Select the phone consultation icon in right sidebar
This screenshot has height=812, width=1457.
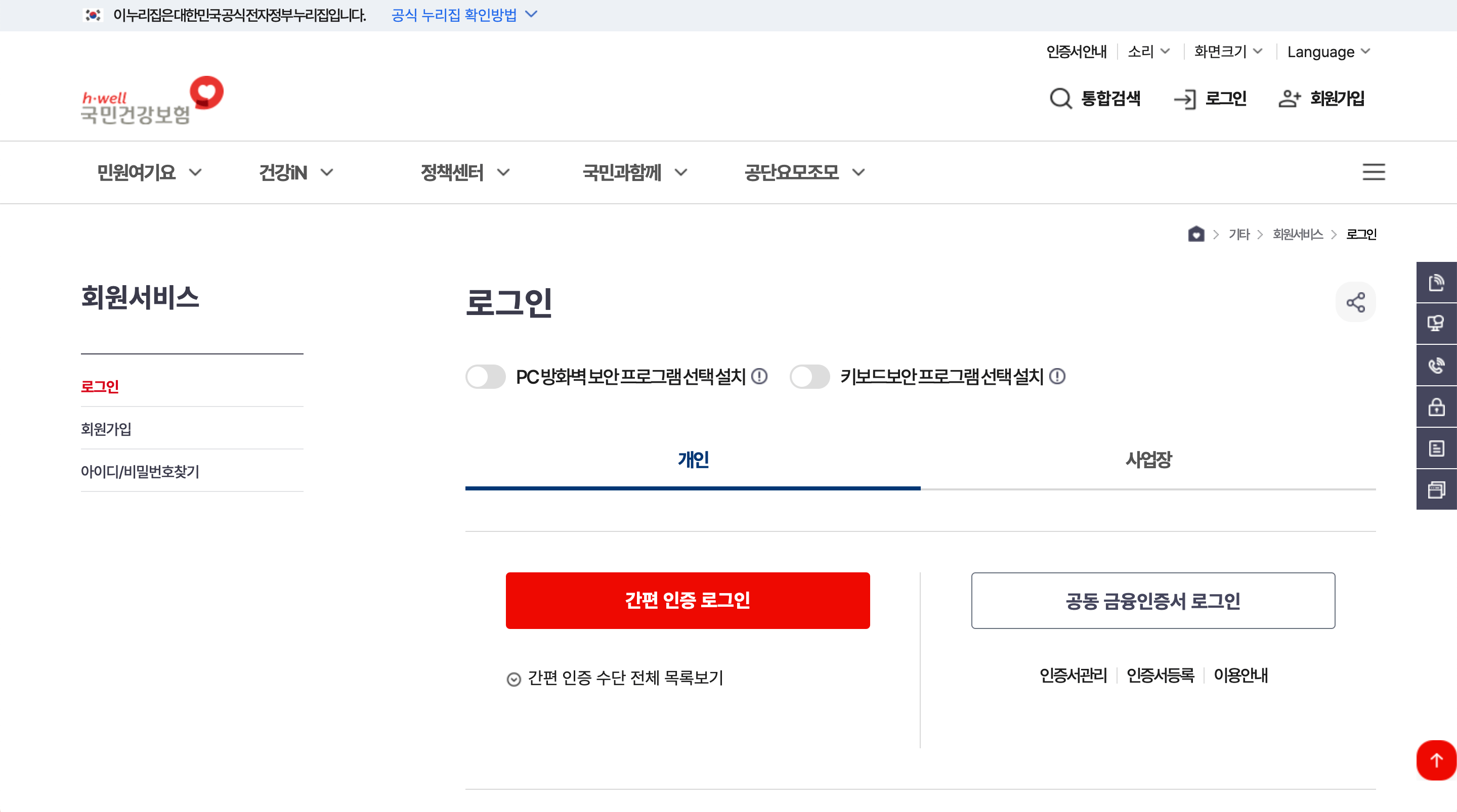1436,365
